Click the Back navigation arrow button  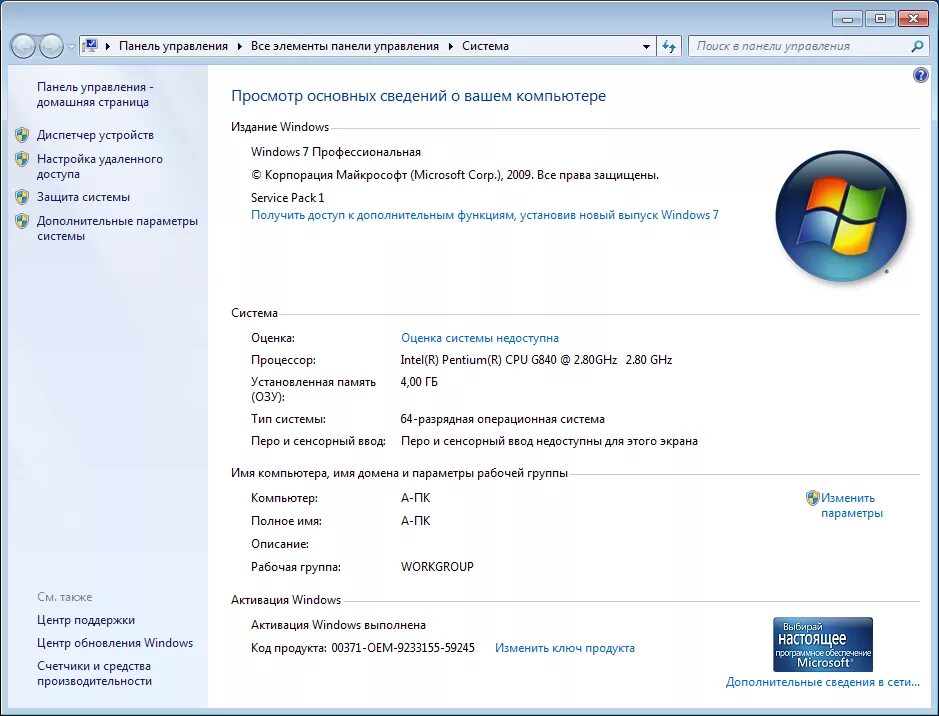pyautogui.click(x=23, y=46)
